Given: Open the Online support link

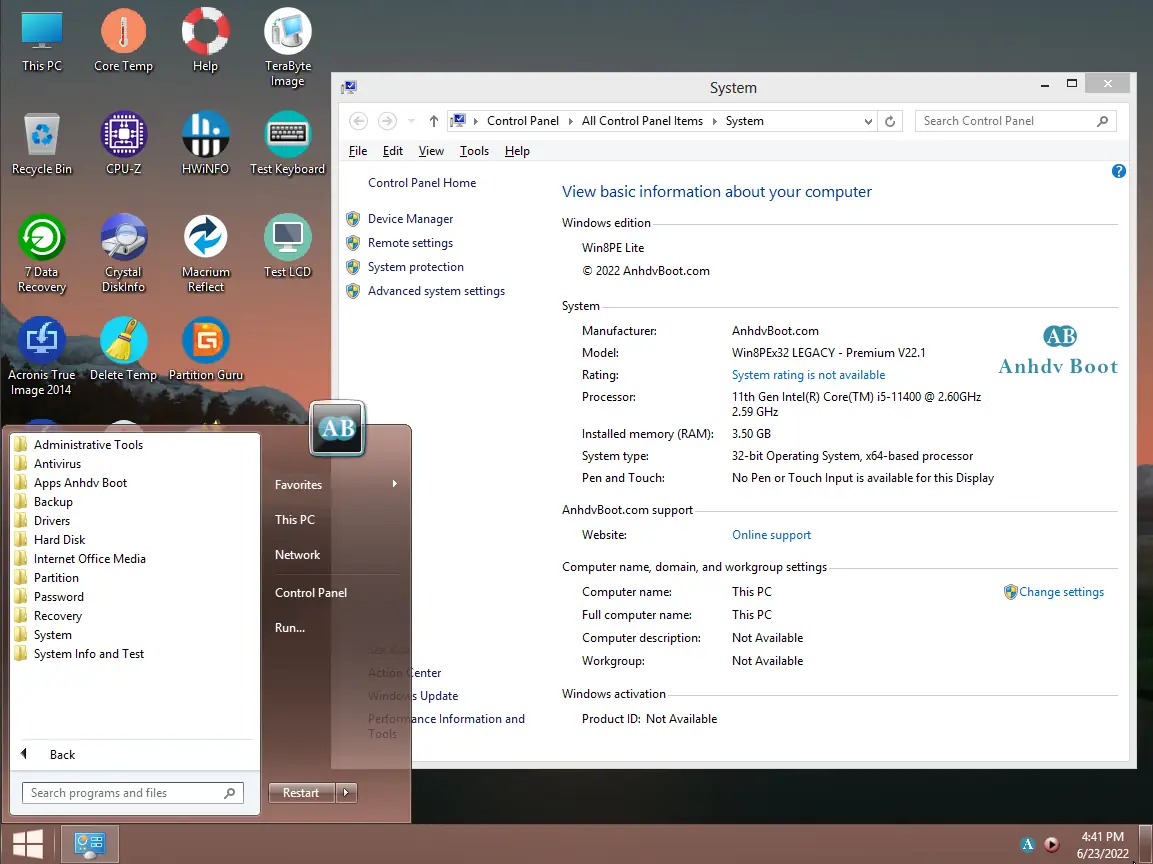Looking at the screenshot, I should pyautogui.click(x=771, y=535).
